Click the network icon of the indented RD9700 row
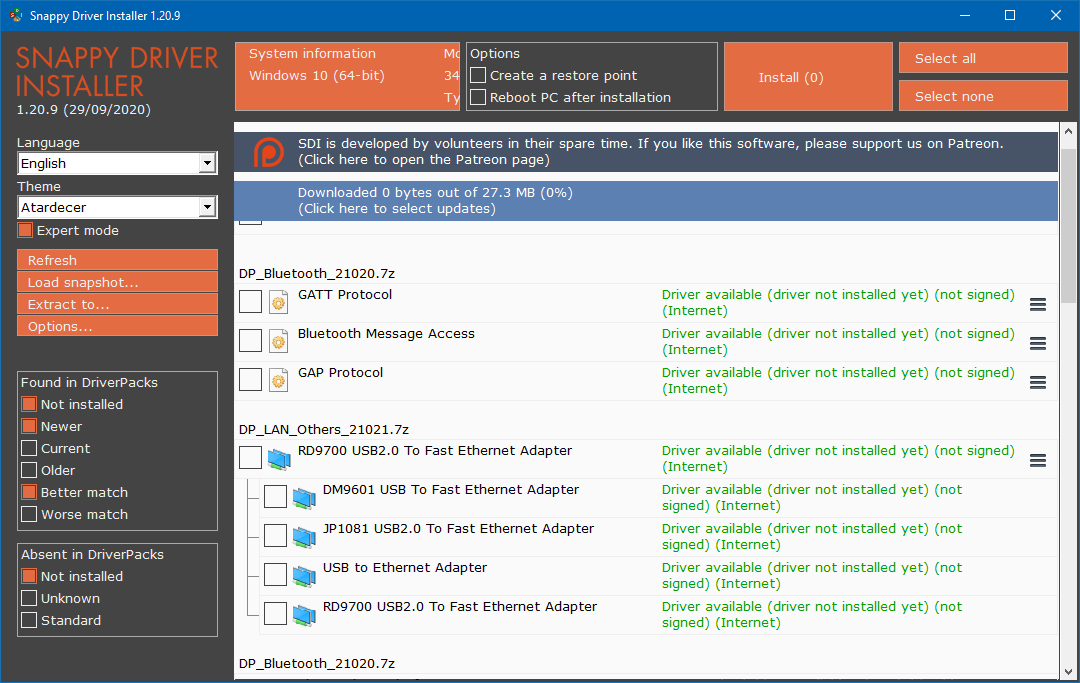The image size is (1080, 683). point(304,614)
